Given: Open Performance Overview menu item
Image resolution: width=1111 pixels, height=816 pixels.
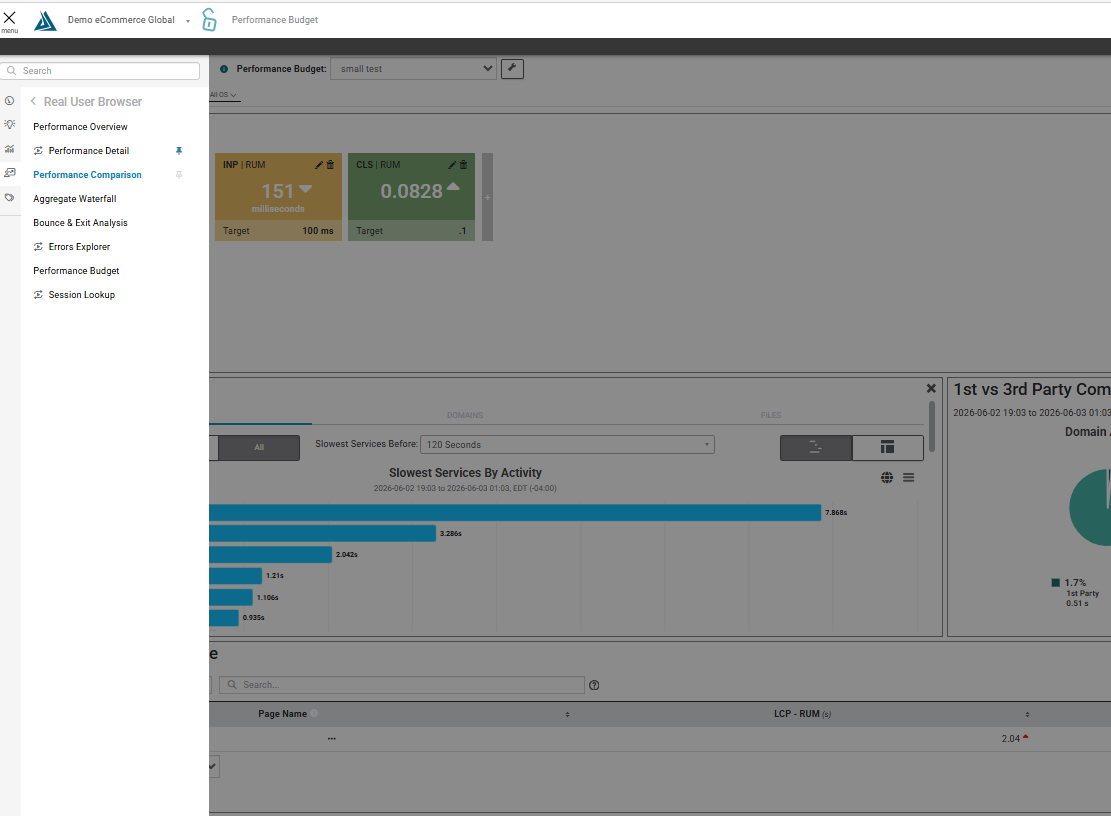Looking at the screenshot, I should tap(80, 127).
